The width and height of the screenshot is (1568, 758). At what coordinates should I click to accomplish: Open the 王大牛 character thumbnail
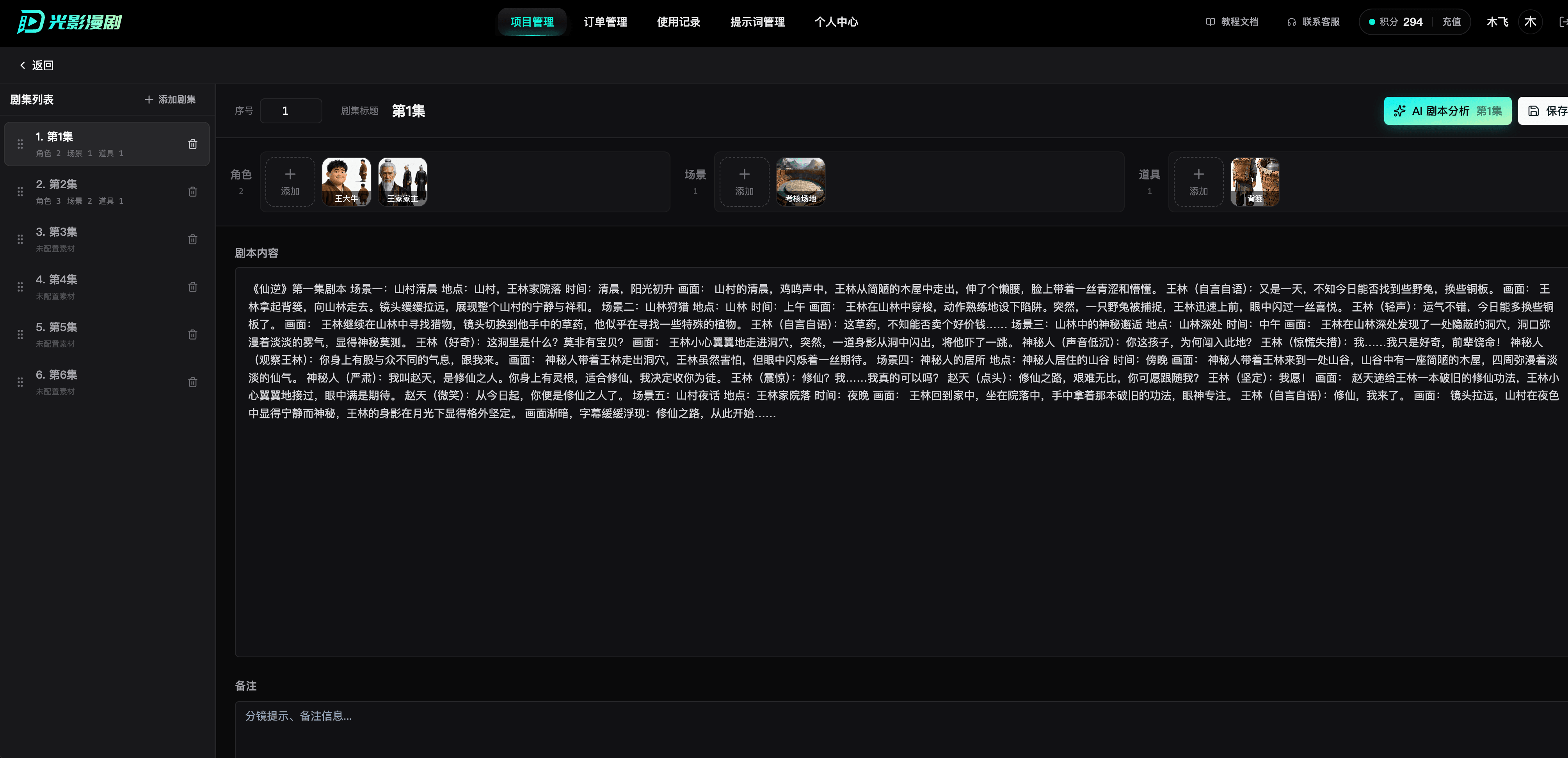click(346, 181)
